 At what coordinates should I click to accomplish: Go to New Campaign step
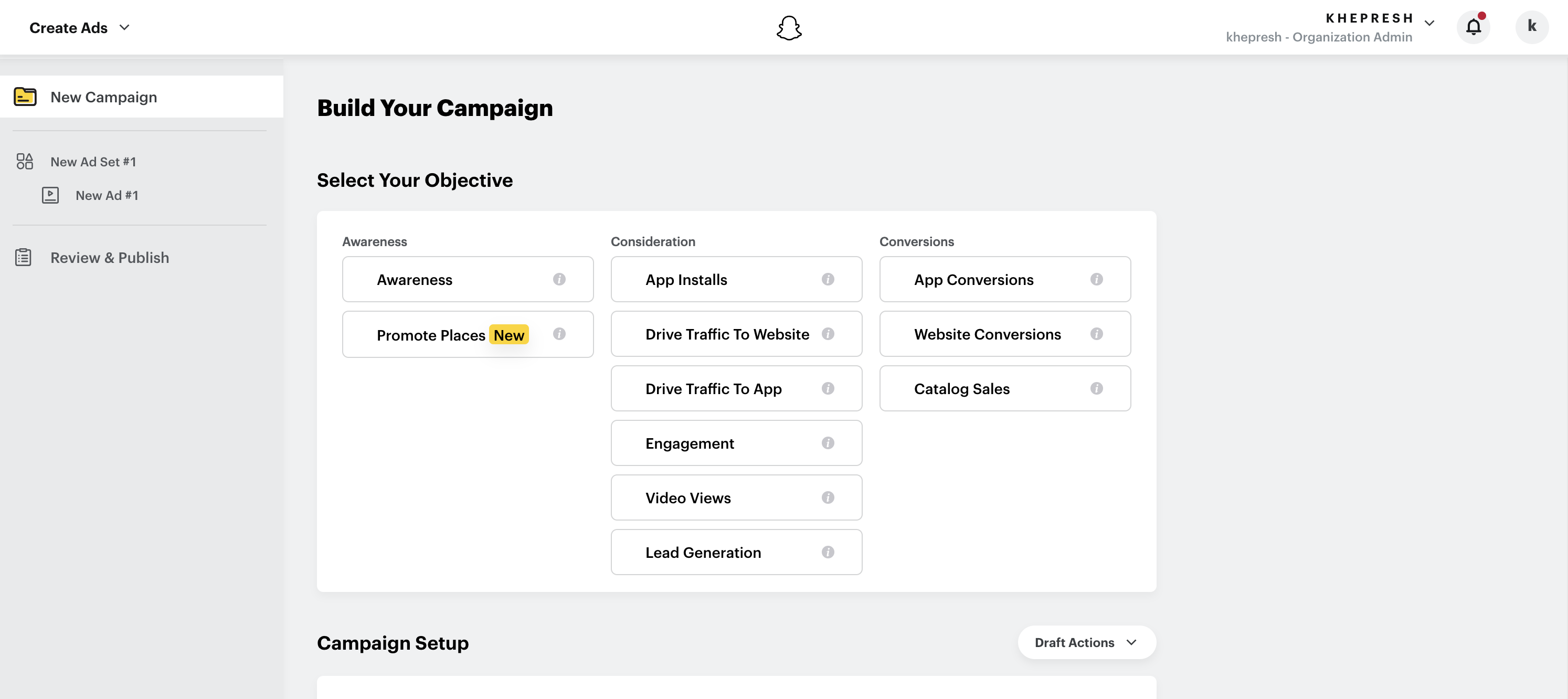pos(141,97)
